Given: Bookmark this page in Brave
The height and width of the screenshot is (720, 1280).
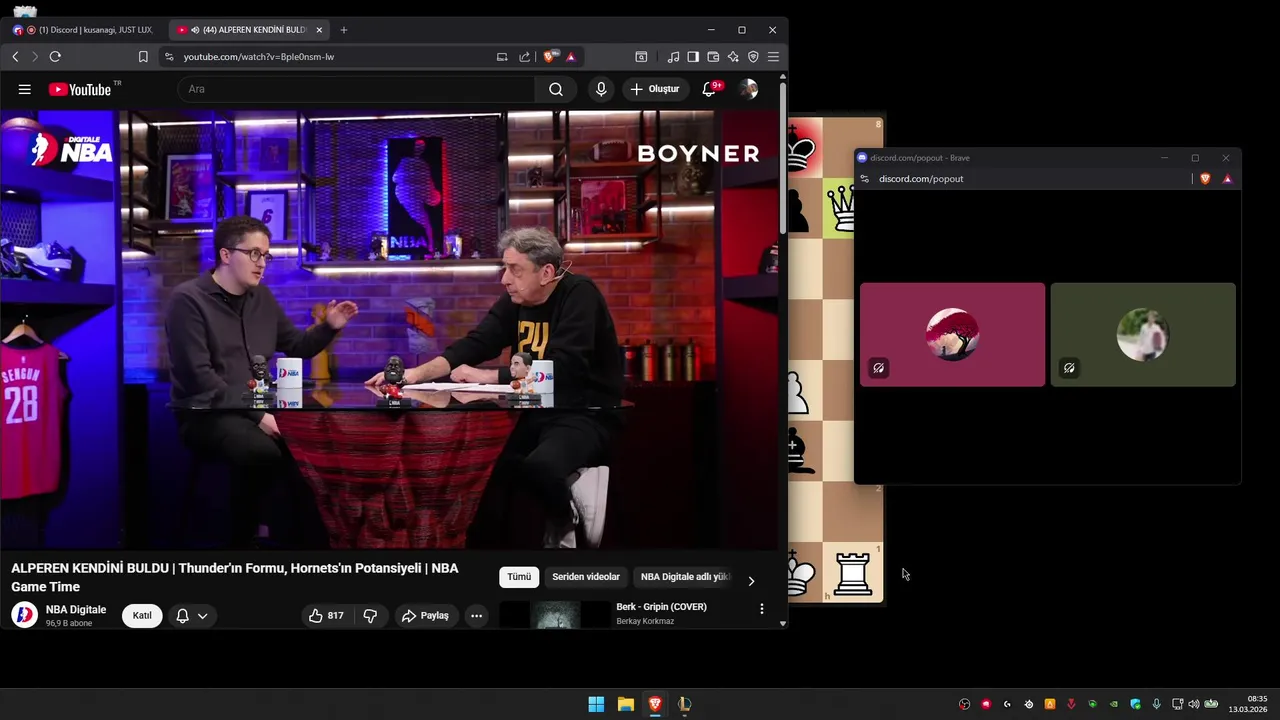Looking at the screenshot, I should 143,57.
